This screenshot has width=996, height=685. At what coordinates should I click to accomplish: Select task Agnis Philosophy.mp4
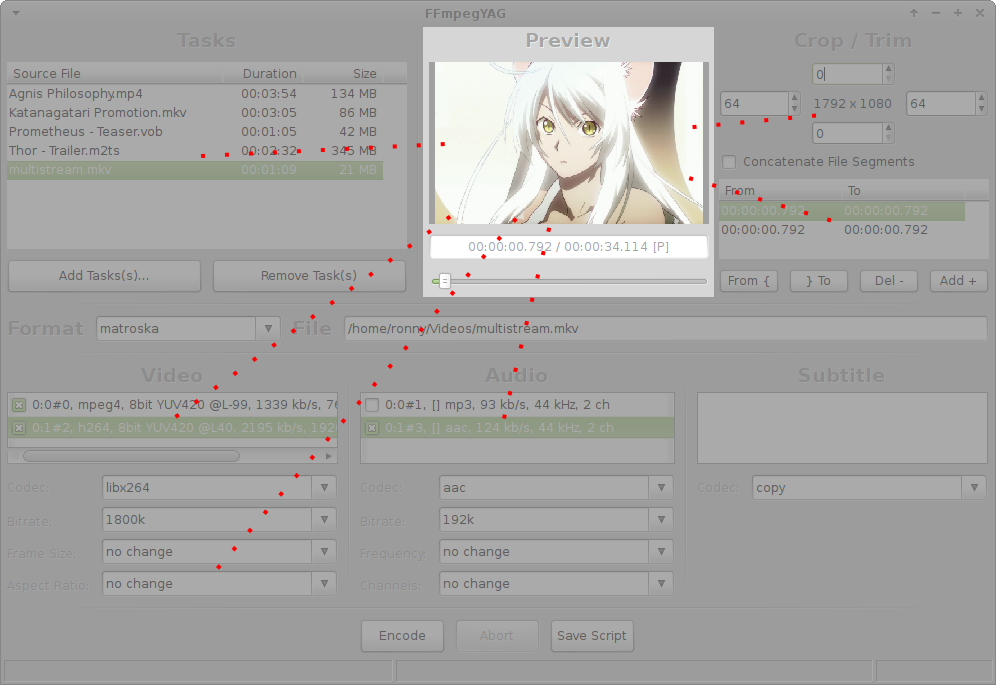coord(195,93)
